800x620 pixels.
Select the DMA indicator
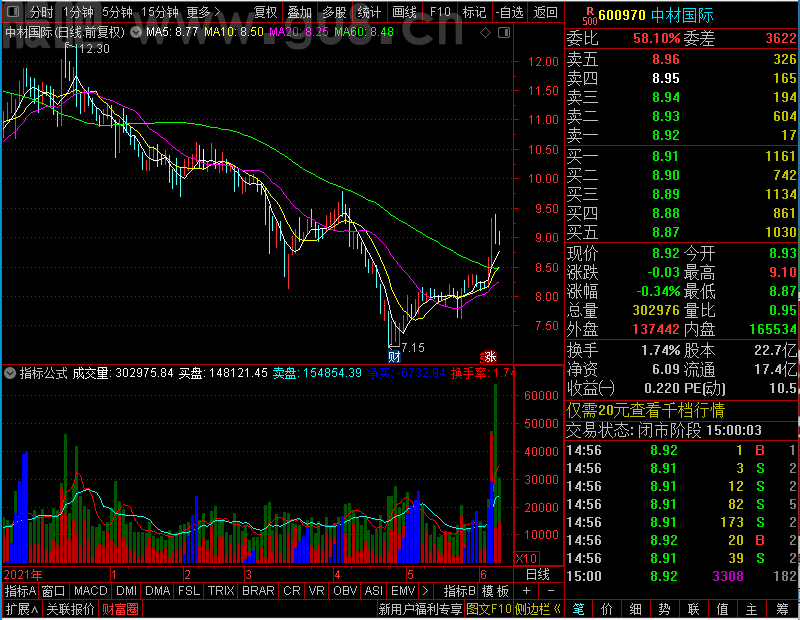(158, 591)
